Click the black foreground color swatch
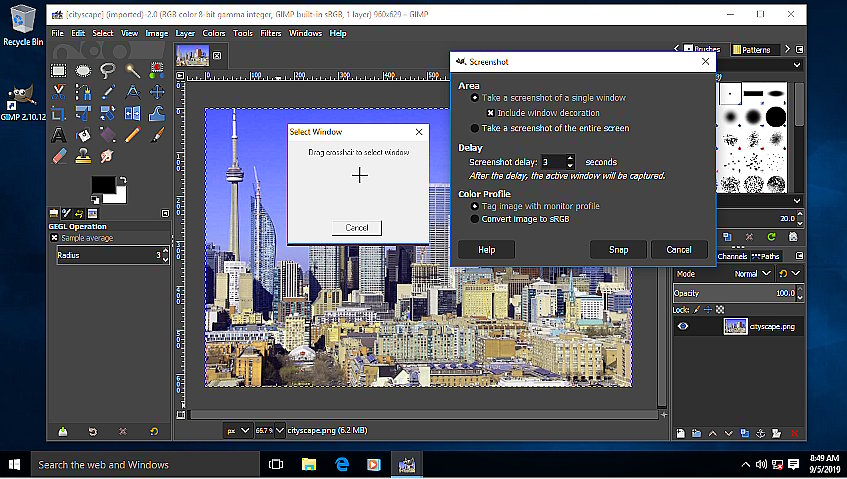Image resolution: width=847 pixels, height=479 pixels. 103,184
